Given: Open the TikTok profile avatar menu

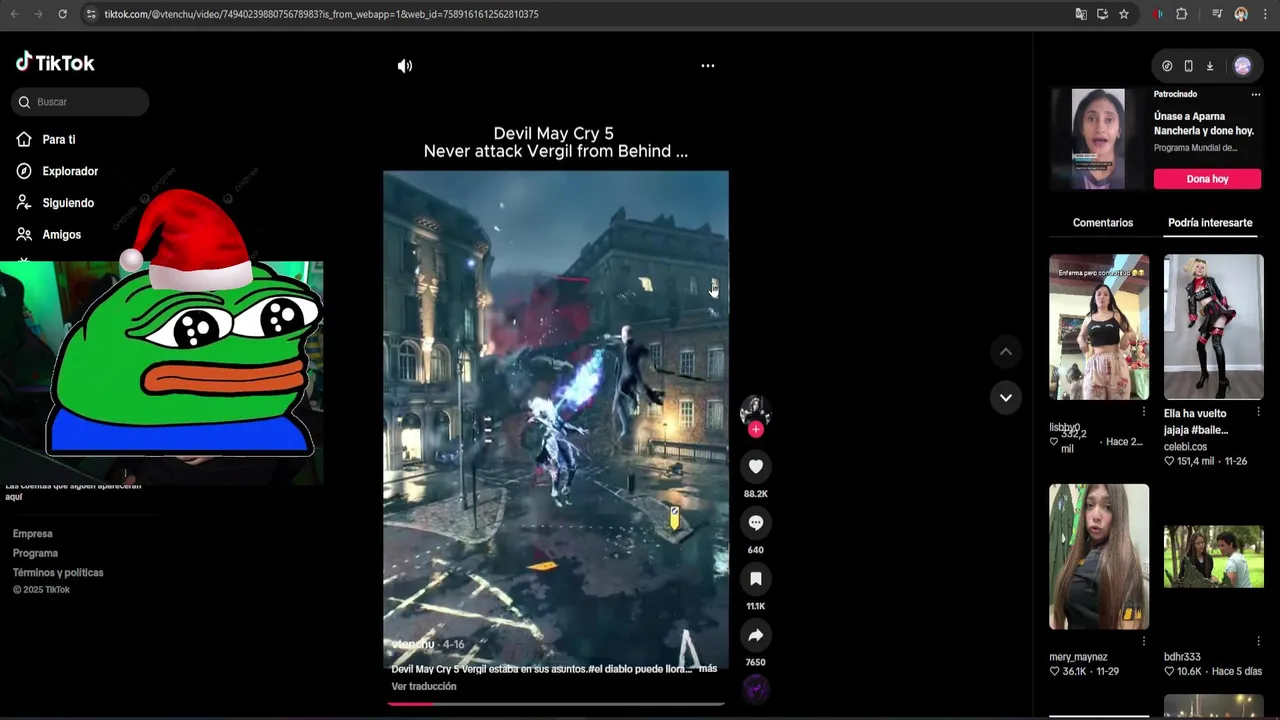Looking at the screenshot, I should click(1242, 66).
